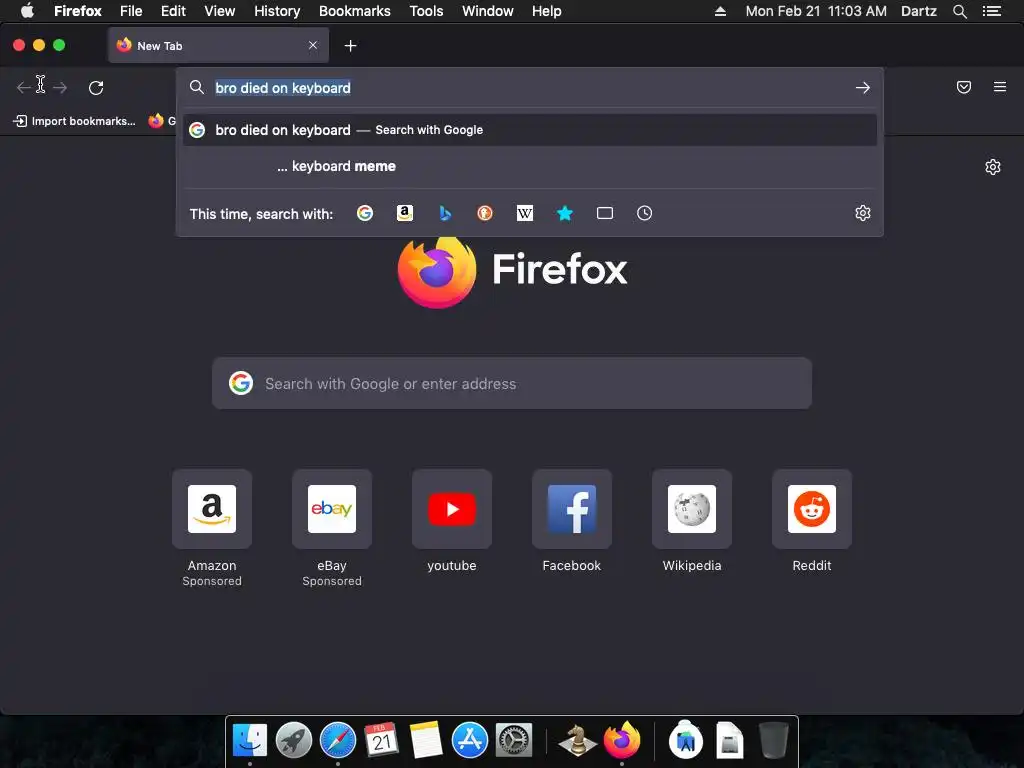Viewport: 1024px width, 768px height.
Task: Open the Apple menu
Action: tap(27, 11)
